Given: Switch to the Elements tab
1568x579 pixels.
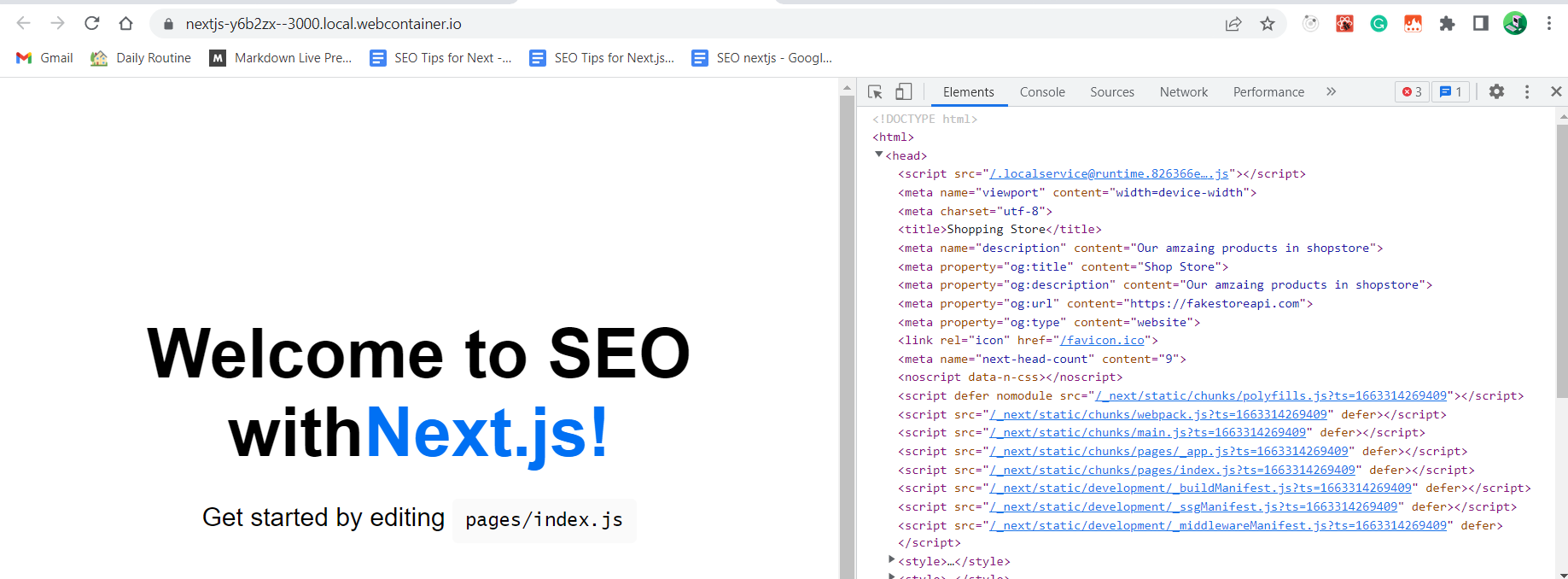Looking at the screenshot, I should point(968,92).
